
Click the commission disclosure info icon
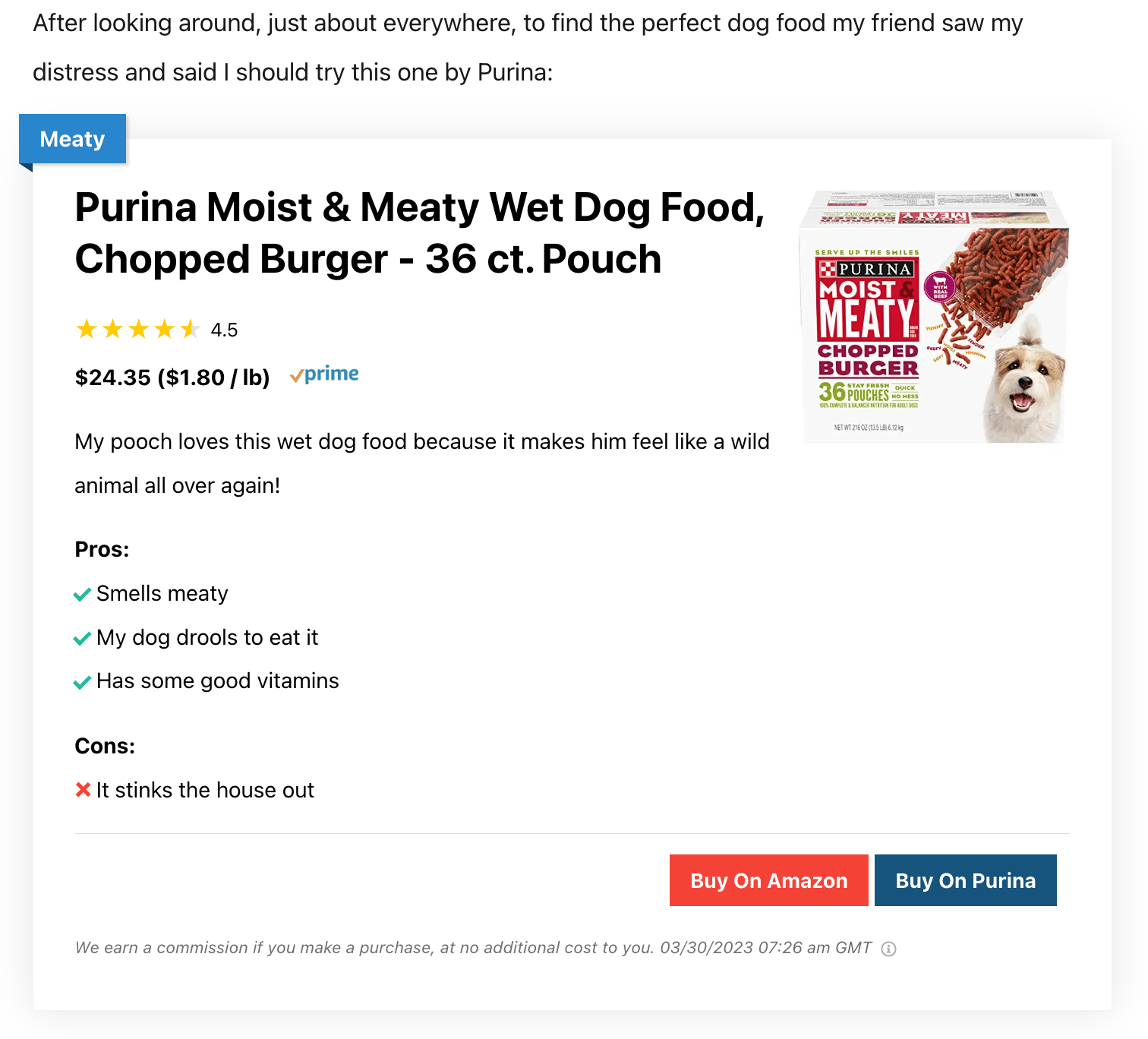coord(888,949)
